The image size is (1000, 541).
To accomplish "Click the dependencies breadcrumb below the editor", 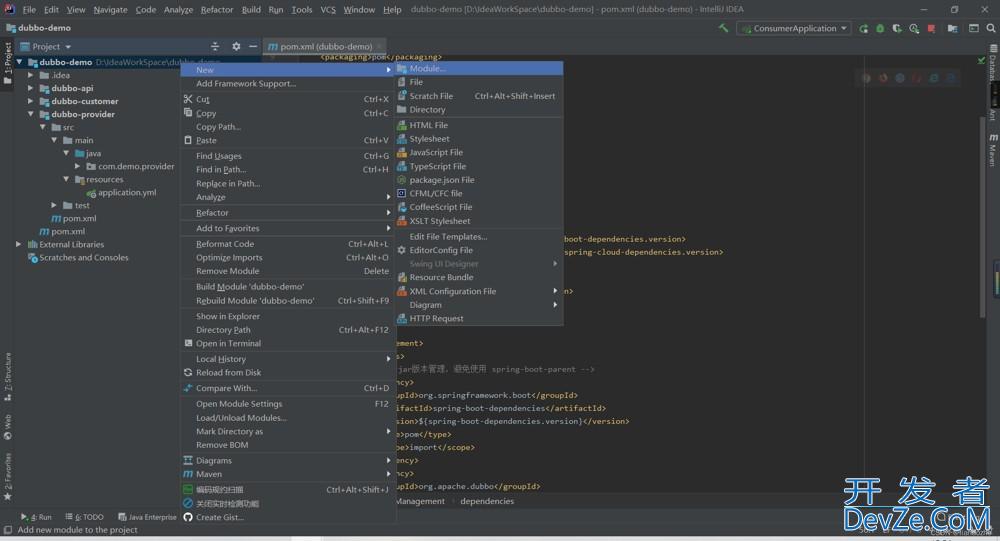I will [487, 501].
